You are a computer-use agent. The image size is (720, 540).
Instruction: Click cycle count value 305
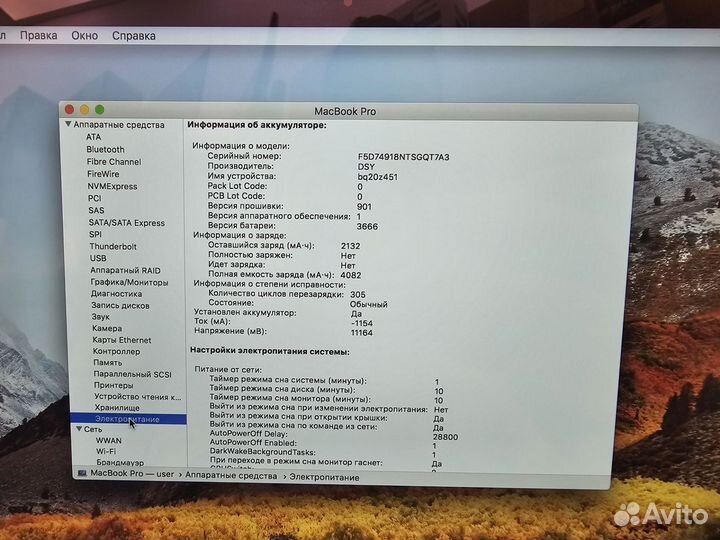click(x=358, y=294)
